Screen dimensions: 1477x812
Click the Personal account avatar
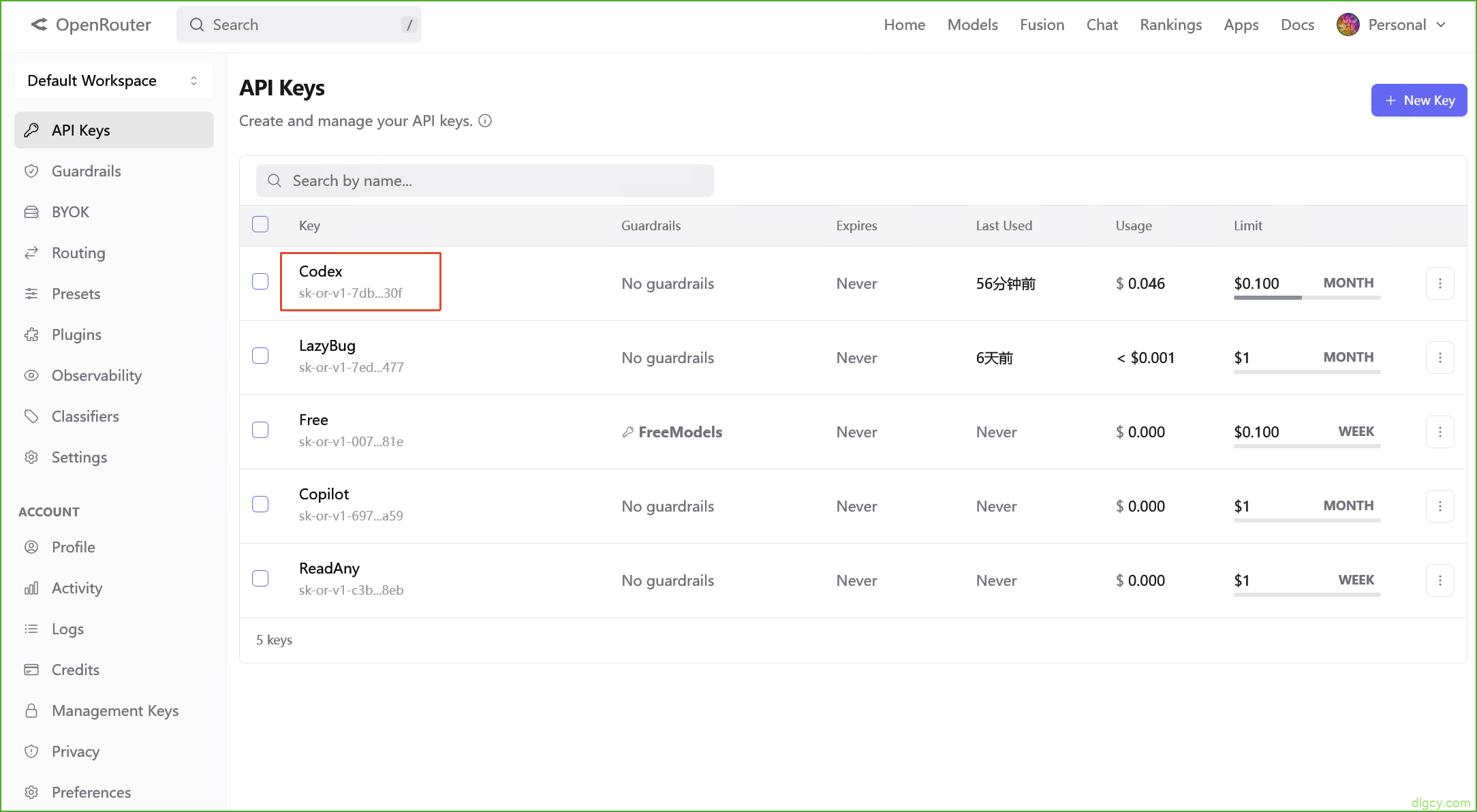click(1348, 25)
